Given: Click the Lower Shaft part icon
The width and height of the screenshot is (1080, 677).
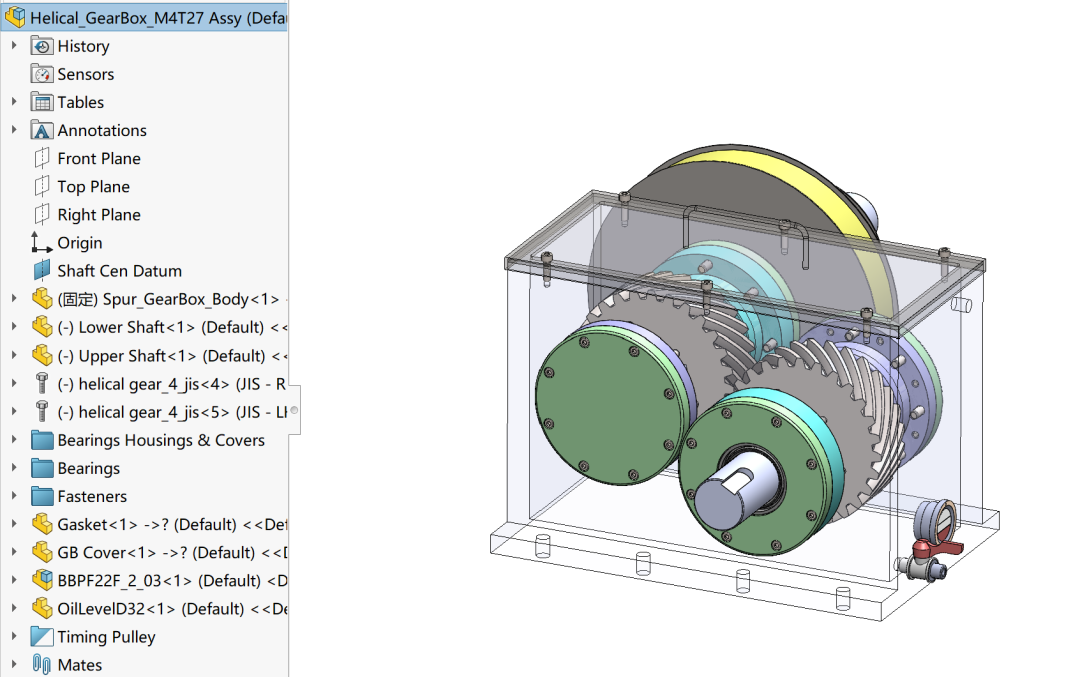Looking at the screenshot, I should pos(42,327).
